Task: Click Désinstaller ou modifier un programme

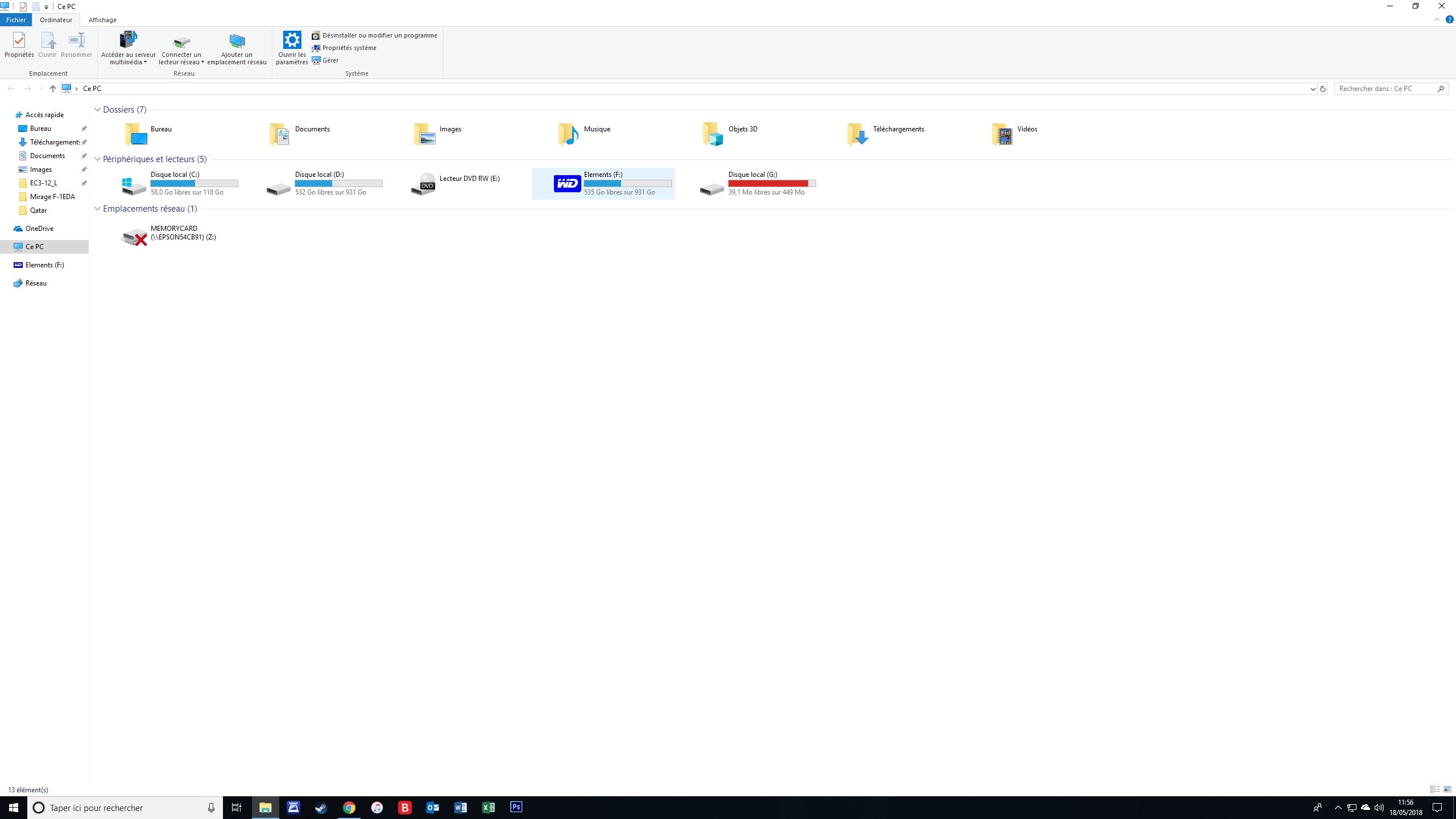Action: pyautogui.click(x=375, y=35)
